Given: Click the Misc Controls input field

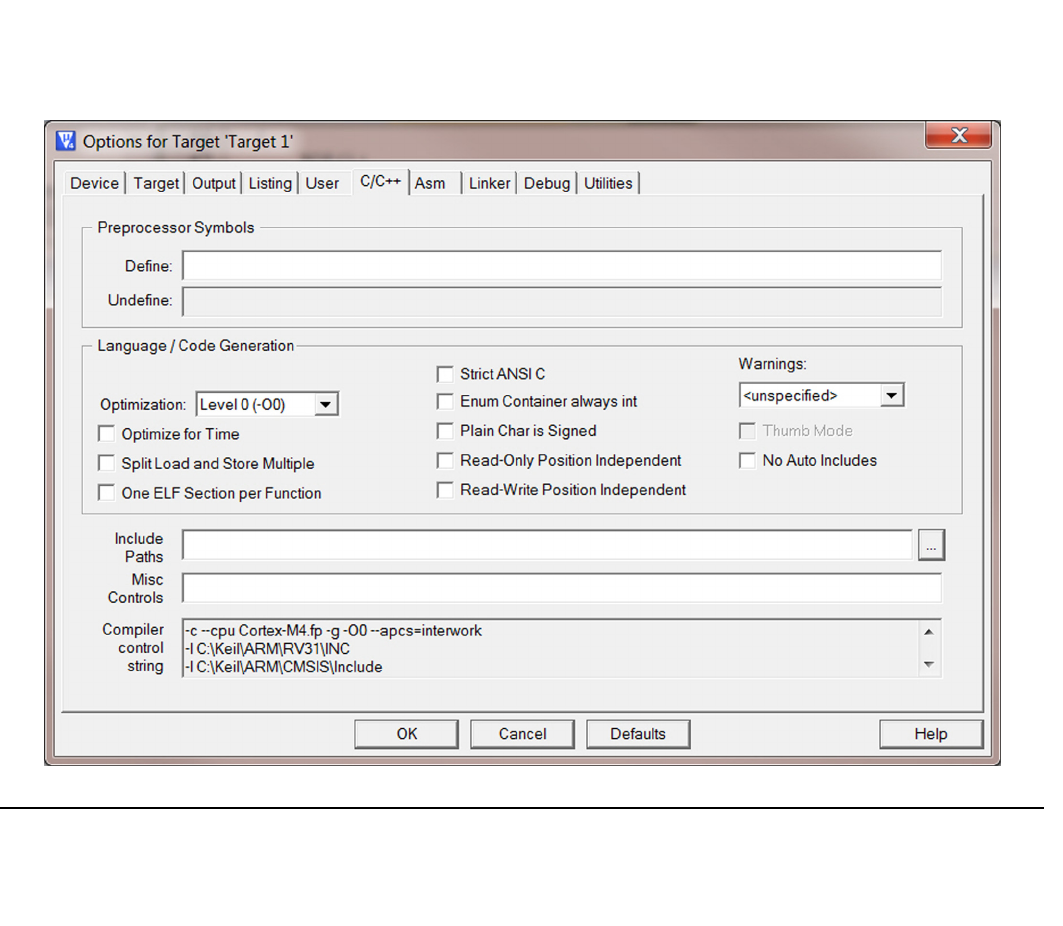Looking at the screenshot, I should click(562, 588).
